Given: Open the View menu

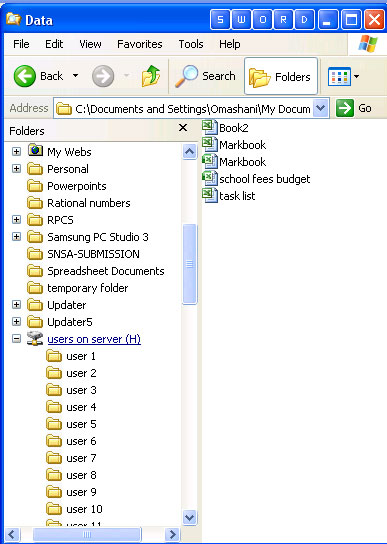Looking at the screenshot, I should tap(90, 44).
